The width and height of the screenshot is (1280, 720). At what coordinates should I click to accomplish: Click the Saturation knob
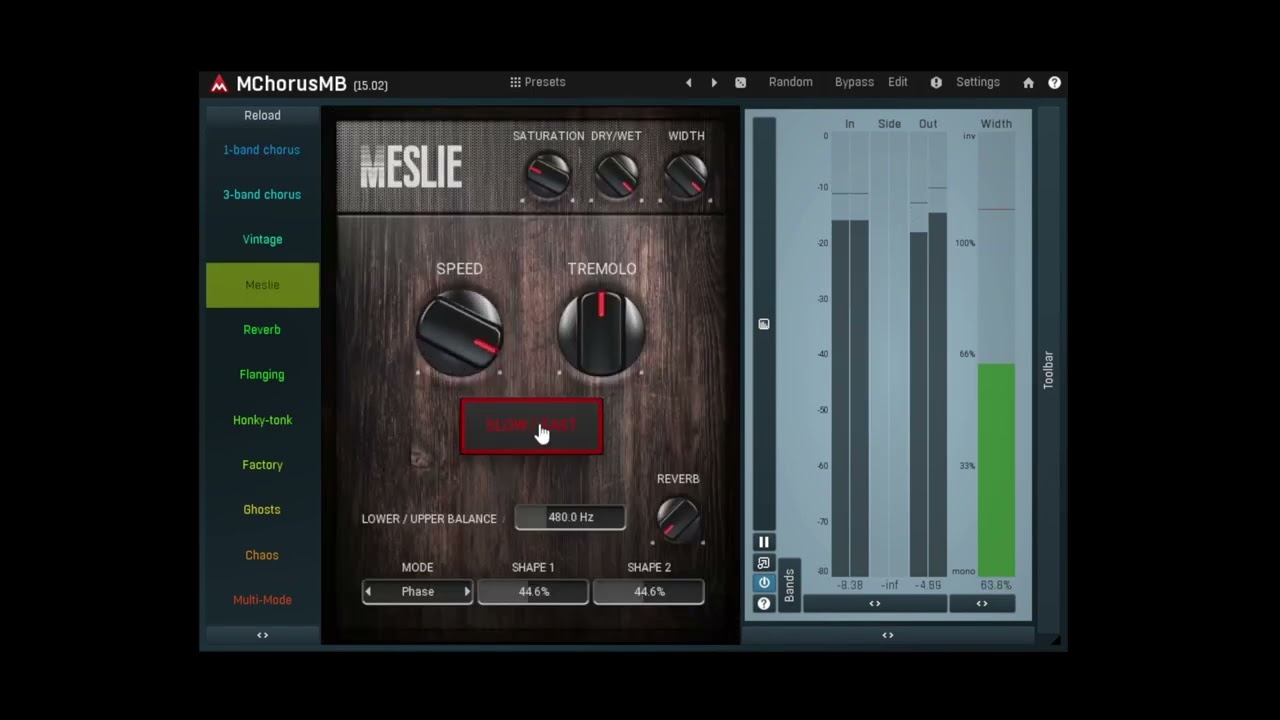547,176
